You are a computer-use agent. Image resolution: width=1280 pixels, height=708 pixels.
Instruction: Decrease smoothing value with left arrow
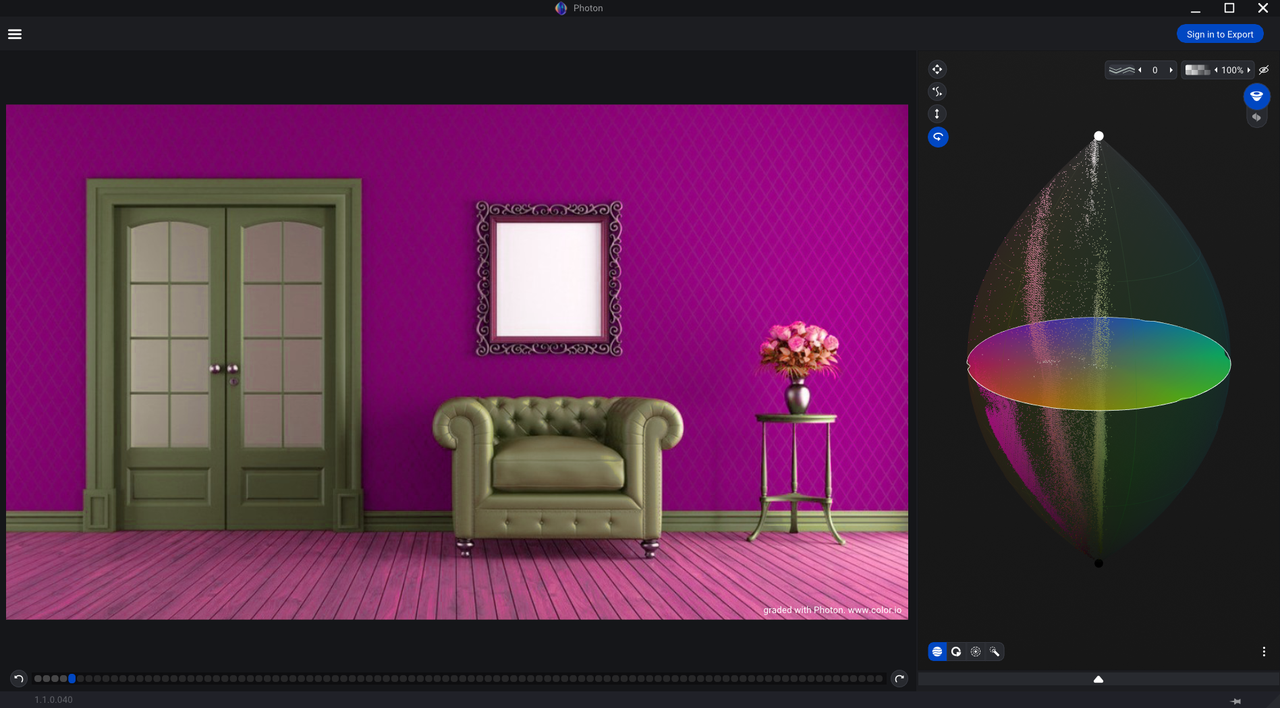(x=1141, y=70)
